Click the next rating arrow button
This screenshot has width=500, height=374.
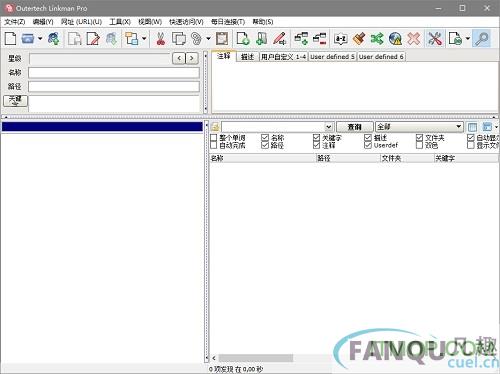tap(191, 58)
